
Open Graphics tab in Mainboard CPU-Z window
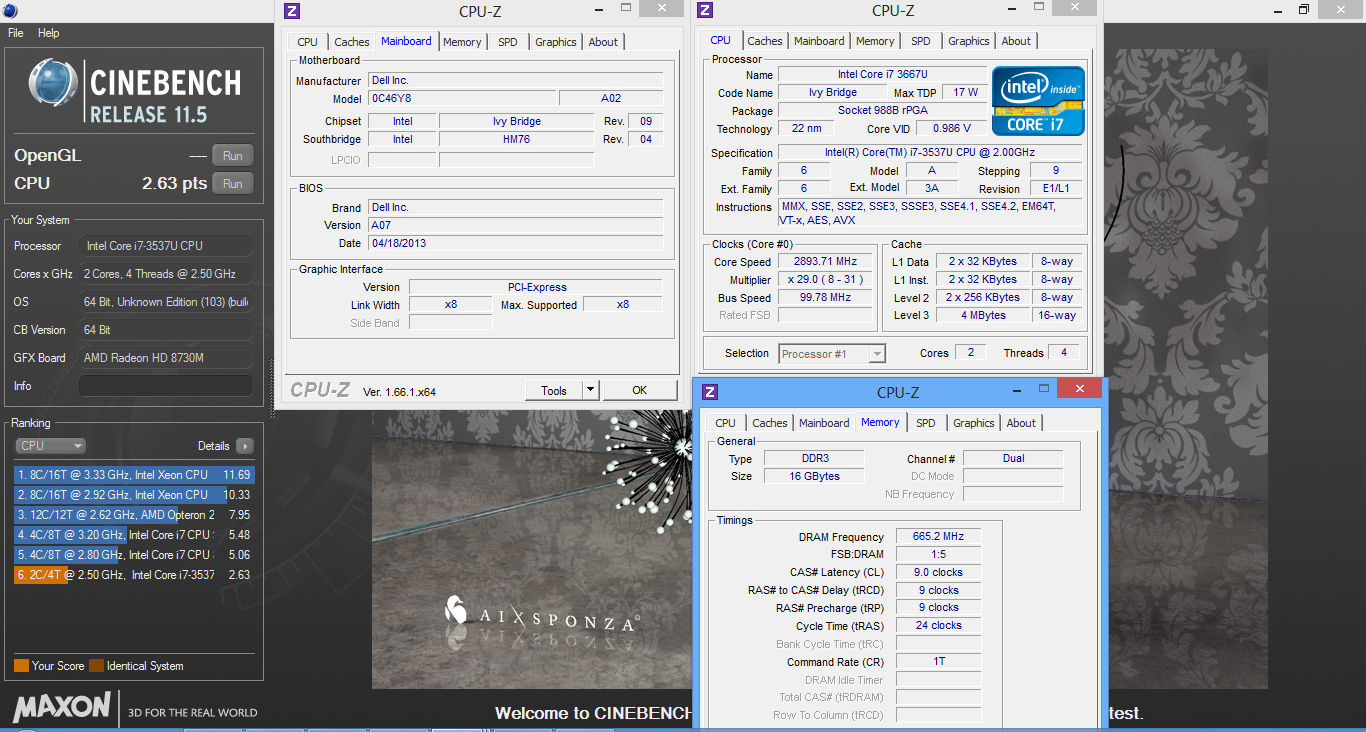(556, 42)
